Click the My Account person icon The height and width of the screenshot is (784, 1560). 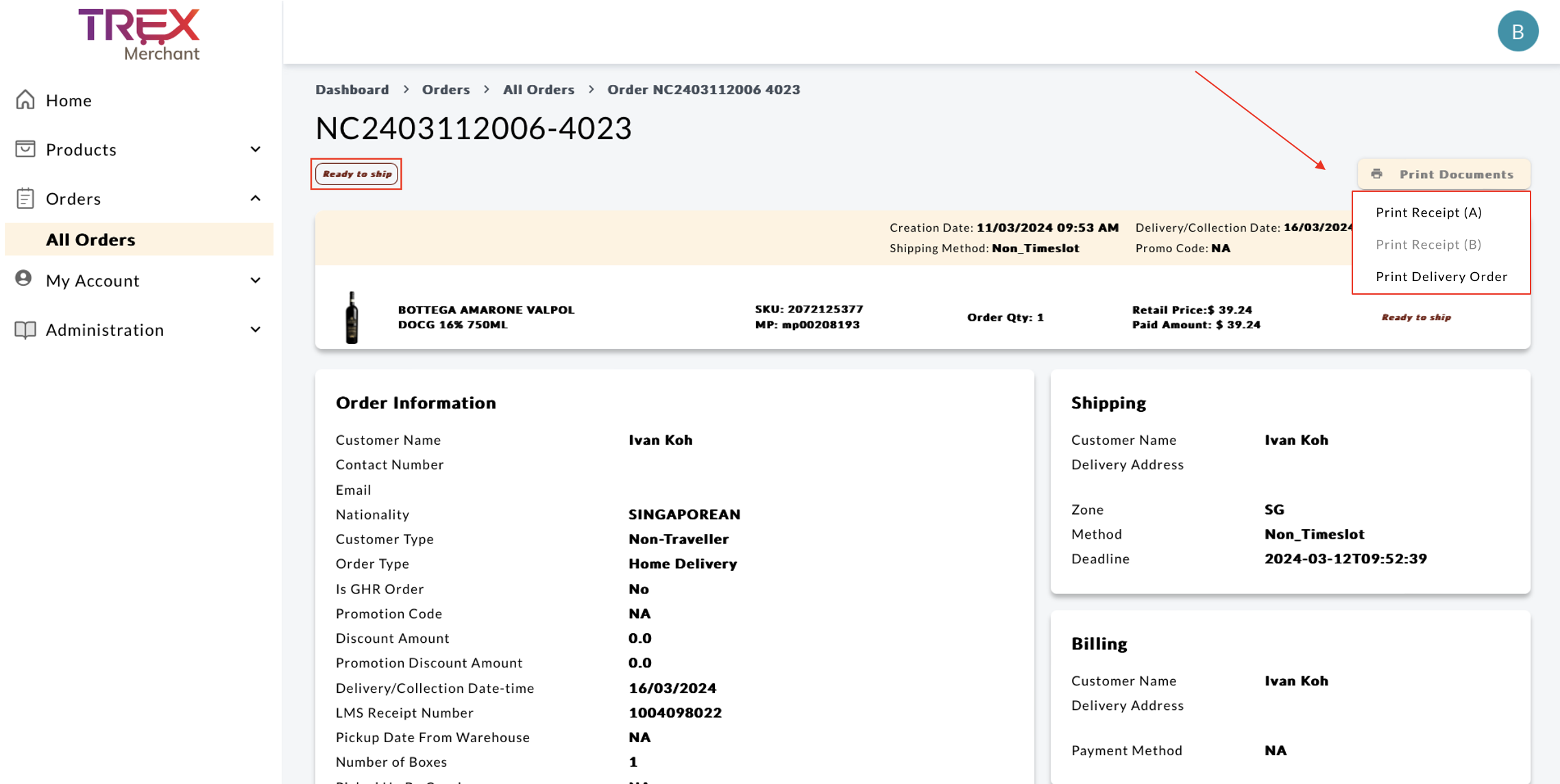click(x=24, y=279)
